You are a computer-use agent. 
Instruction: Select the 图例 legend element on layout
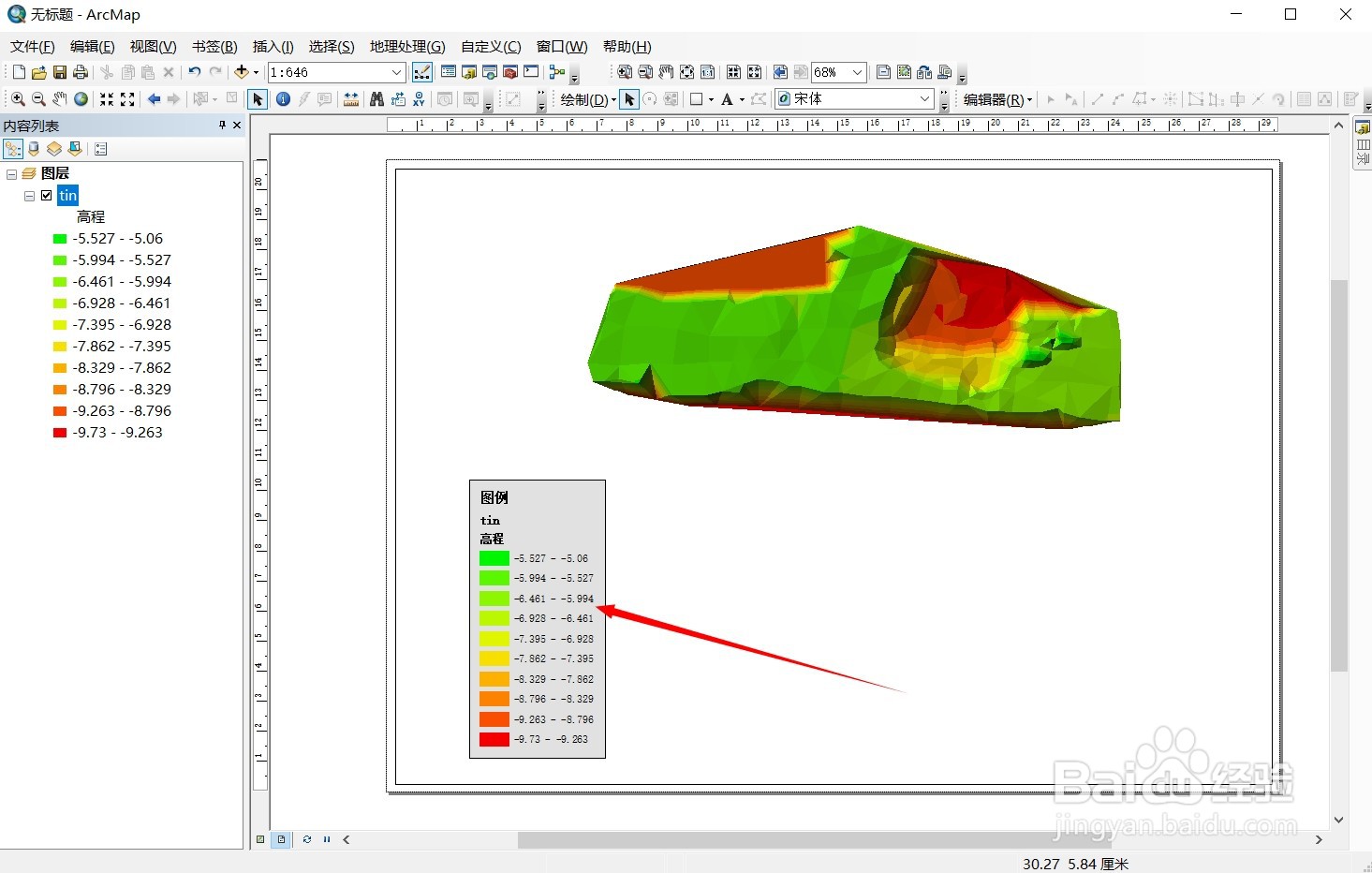[538, 619]
